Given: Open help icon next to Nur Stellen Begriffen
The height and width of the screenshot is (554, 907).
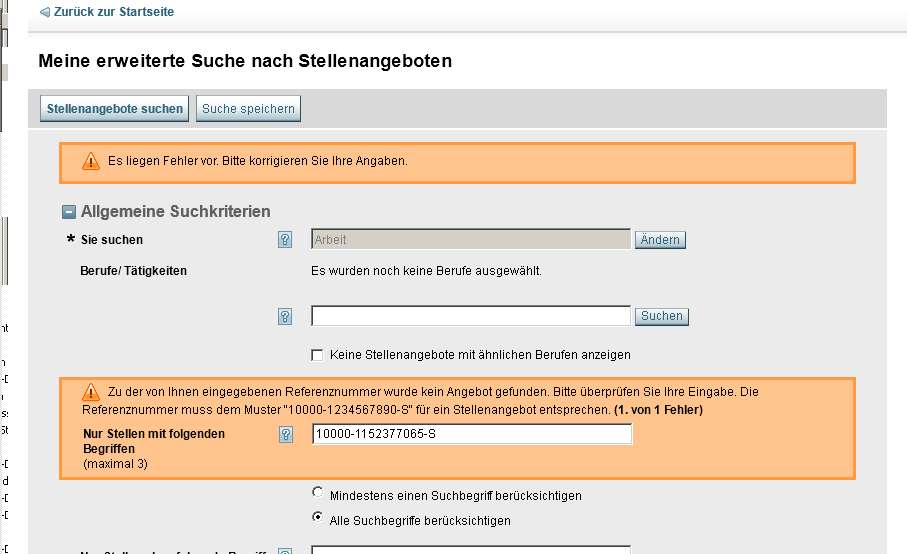Looking at the screenshot, I should pos(285,434).
